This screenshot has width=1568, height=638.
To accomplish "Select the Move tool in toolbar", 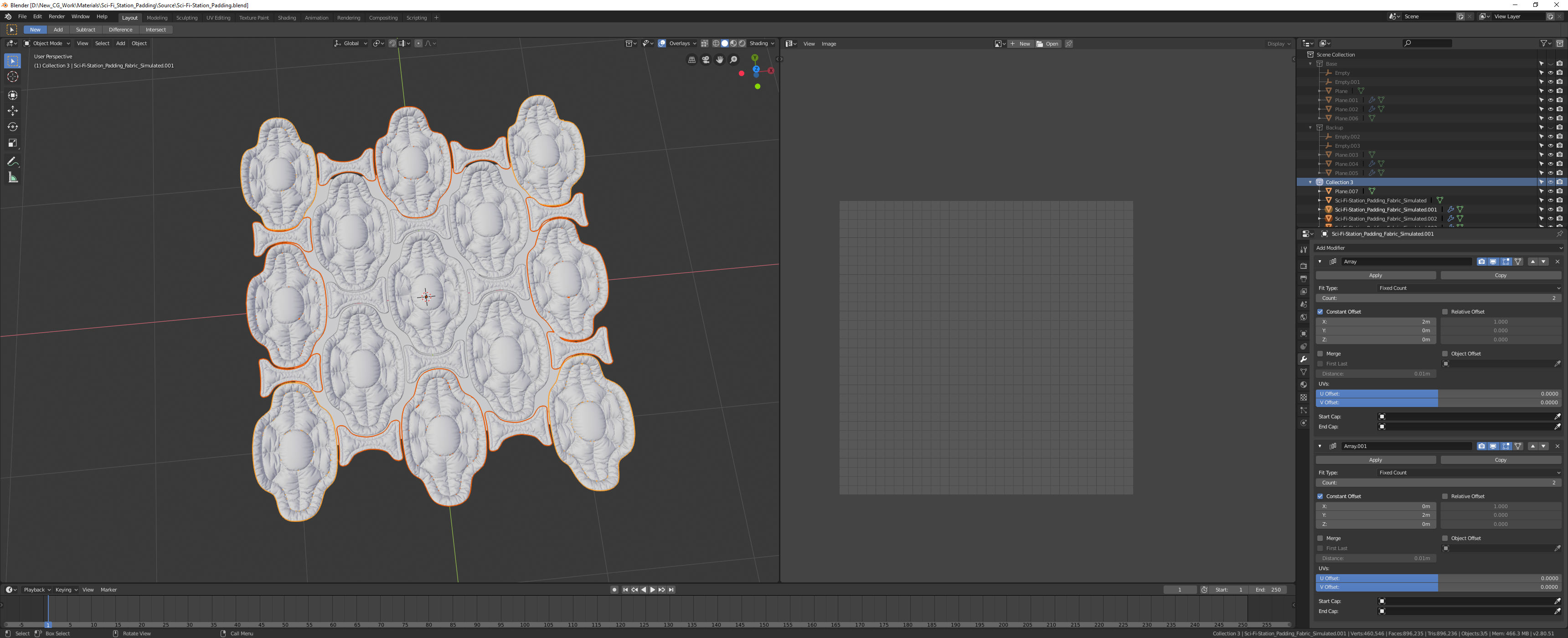I will (13, 111).
